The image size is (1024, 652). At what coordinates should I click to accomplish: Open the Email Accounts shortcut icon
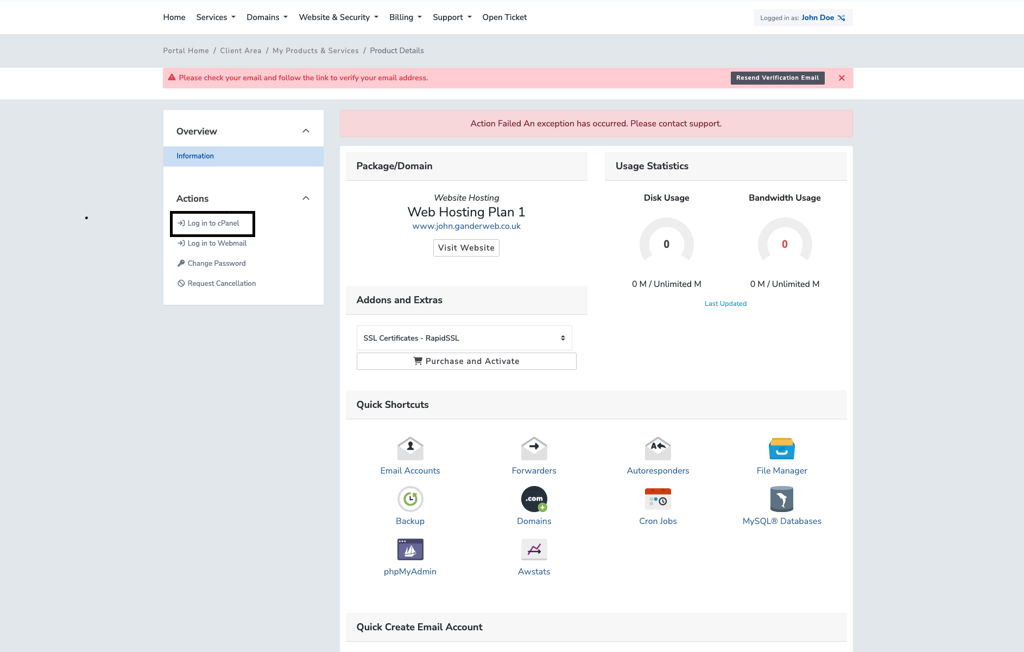(410, 449)
